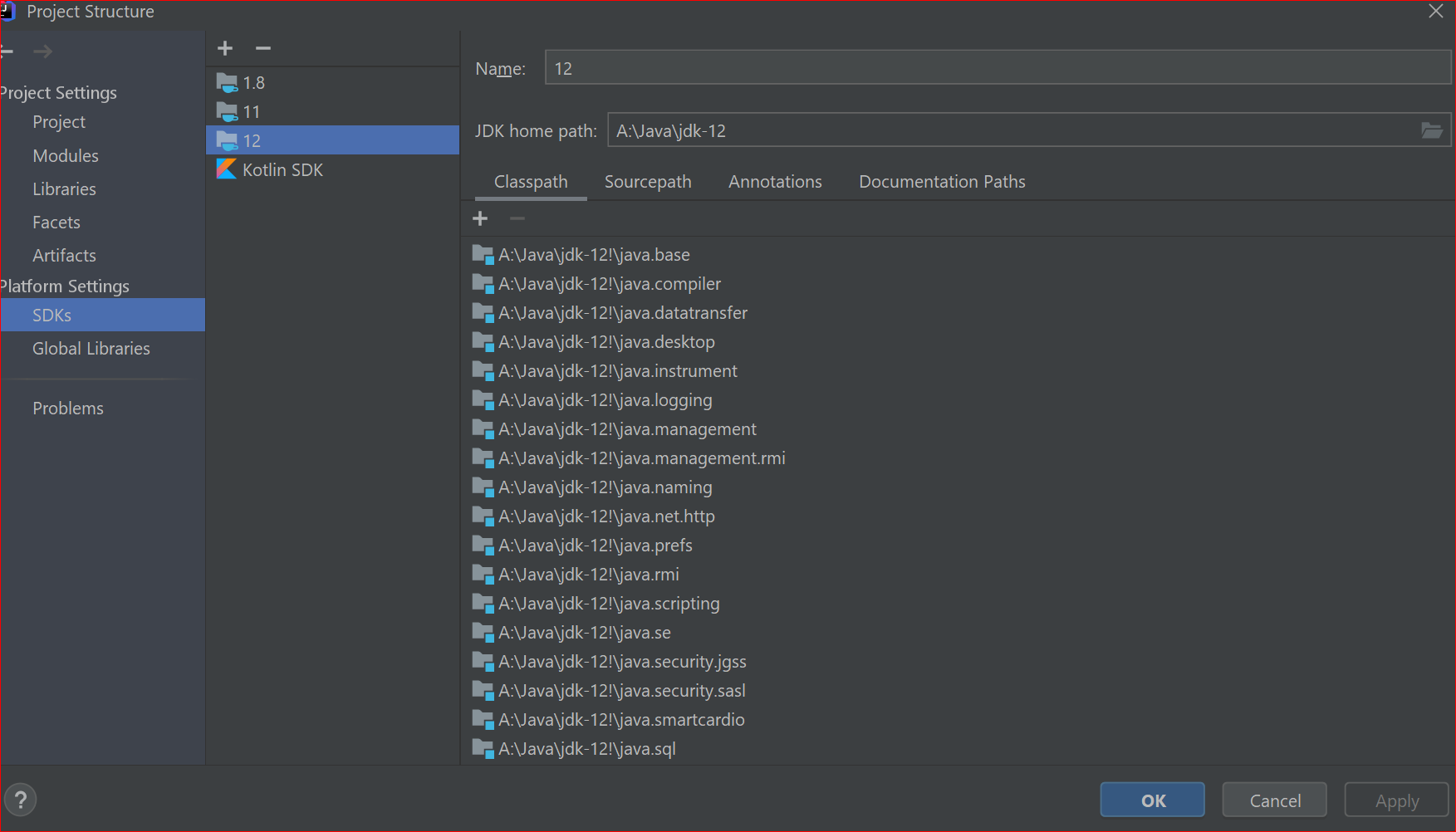Select java.security.sasl classpath entry

609,691
